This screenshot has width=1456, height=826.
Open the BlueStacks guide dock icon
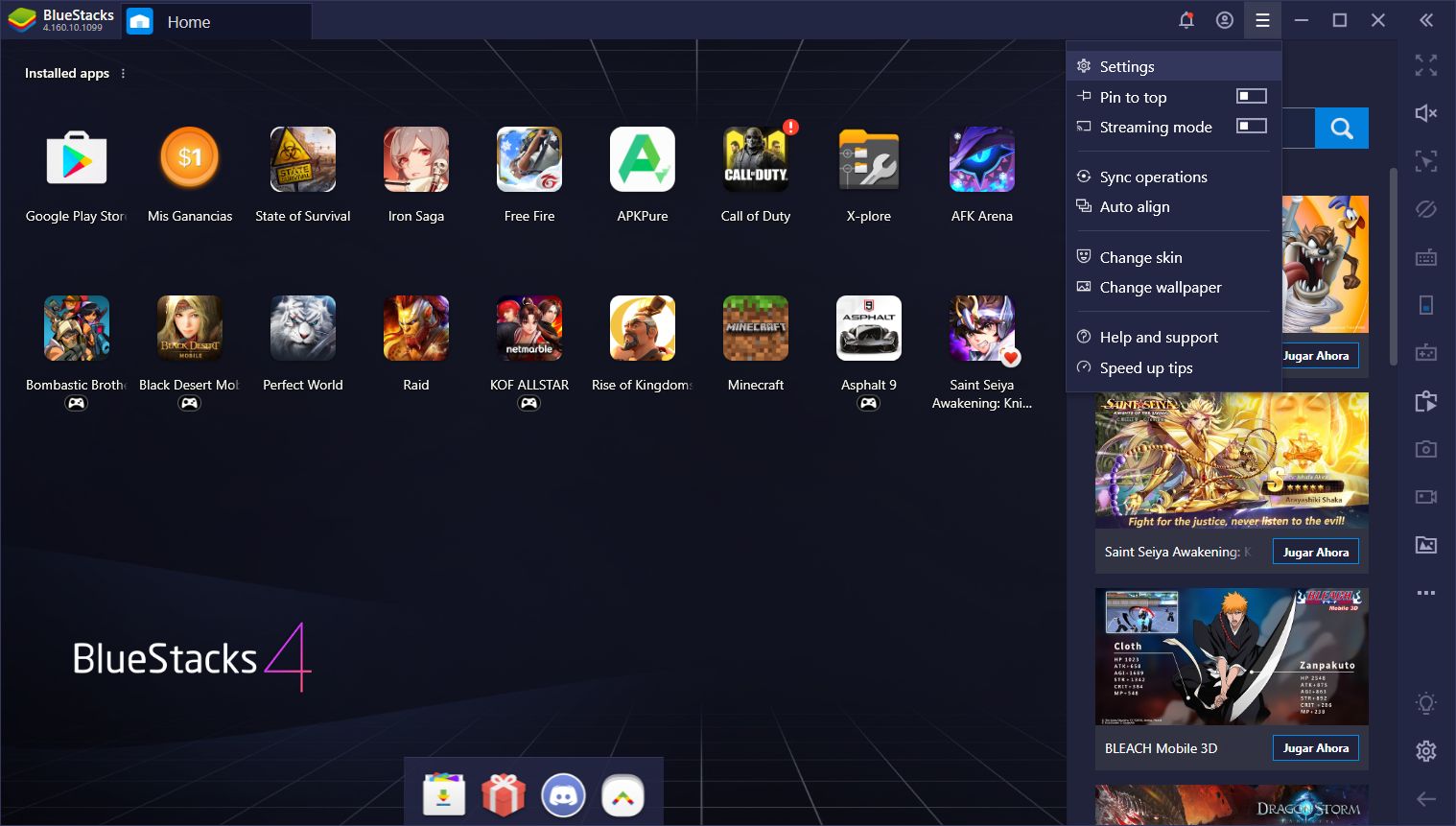(622, 794)
